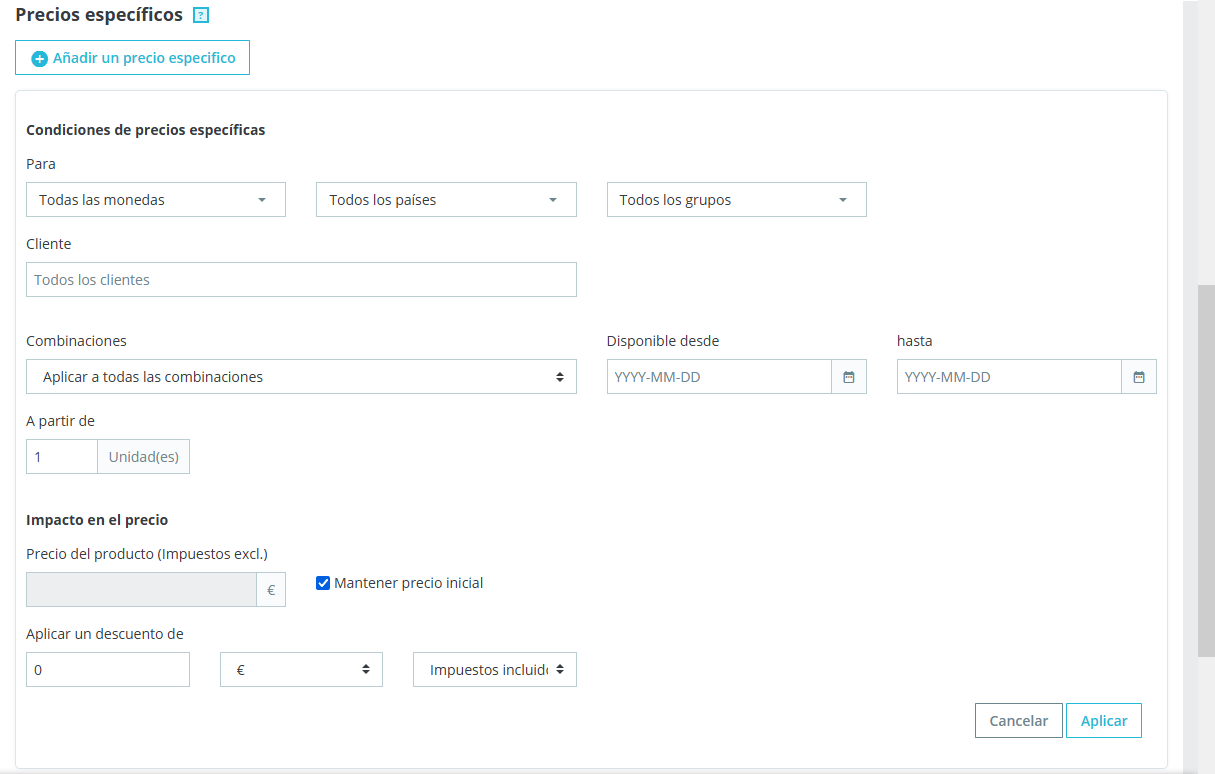Toggle Mantener precio inicial checkbox
Image resolution: width=1215 pixels, height=774 pixels.
(323, 583)
